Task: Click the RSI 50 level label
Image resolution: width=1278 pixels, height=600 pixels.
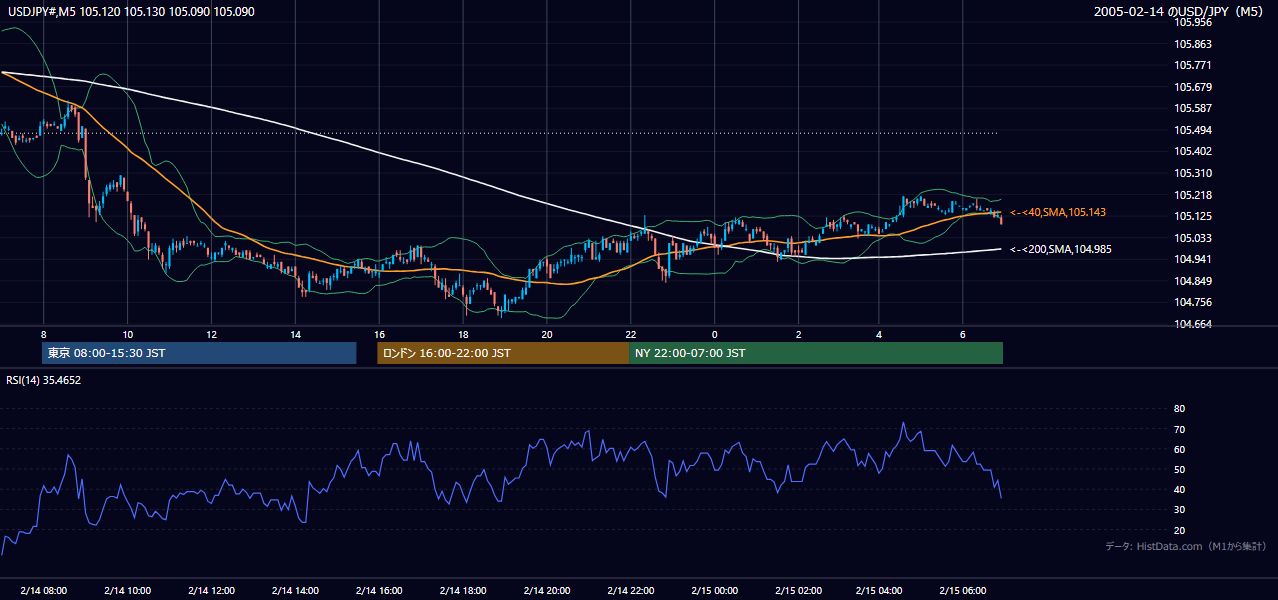Action: coord(1179,469)
